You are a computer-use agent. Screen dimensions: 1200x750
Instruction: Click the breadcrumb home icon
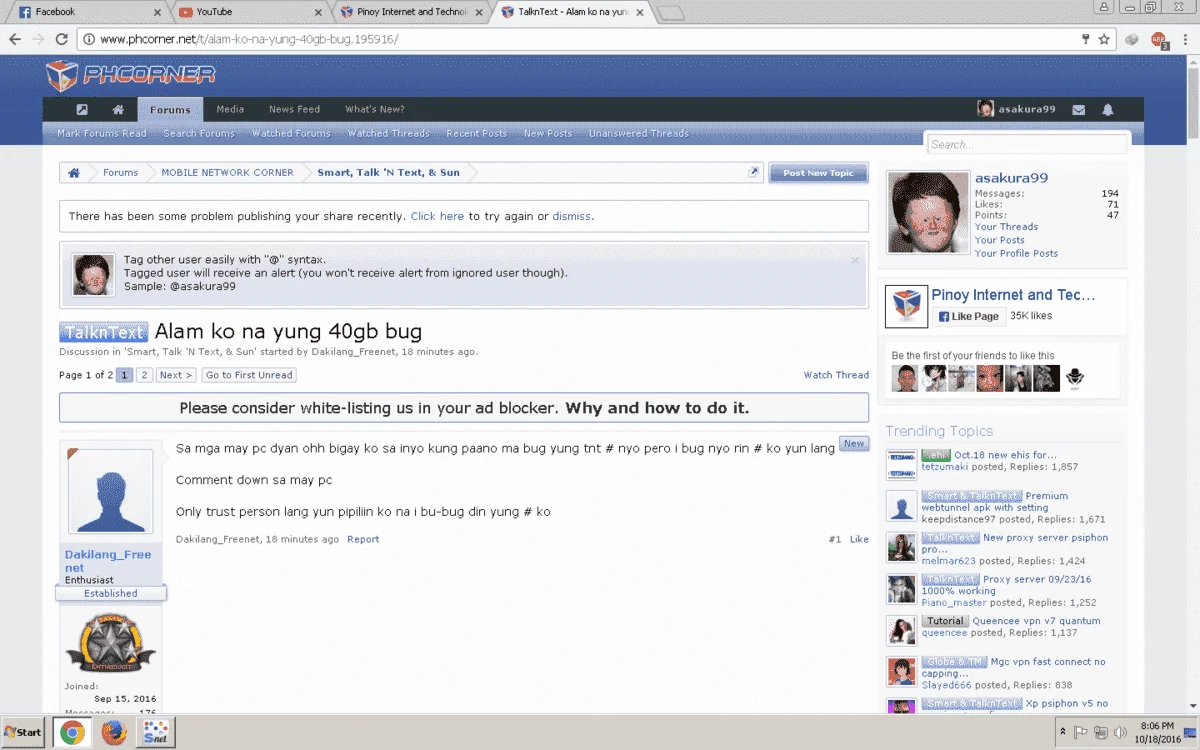[74, 173]
